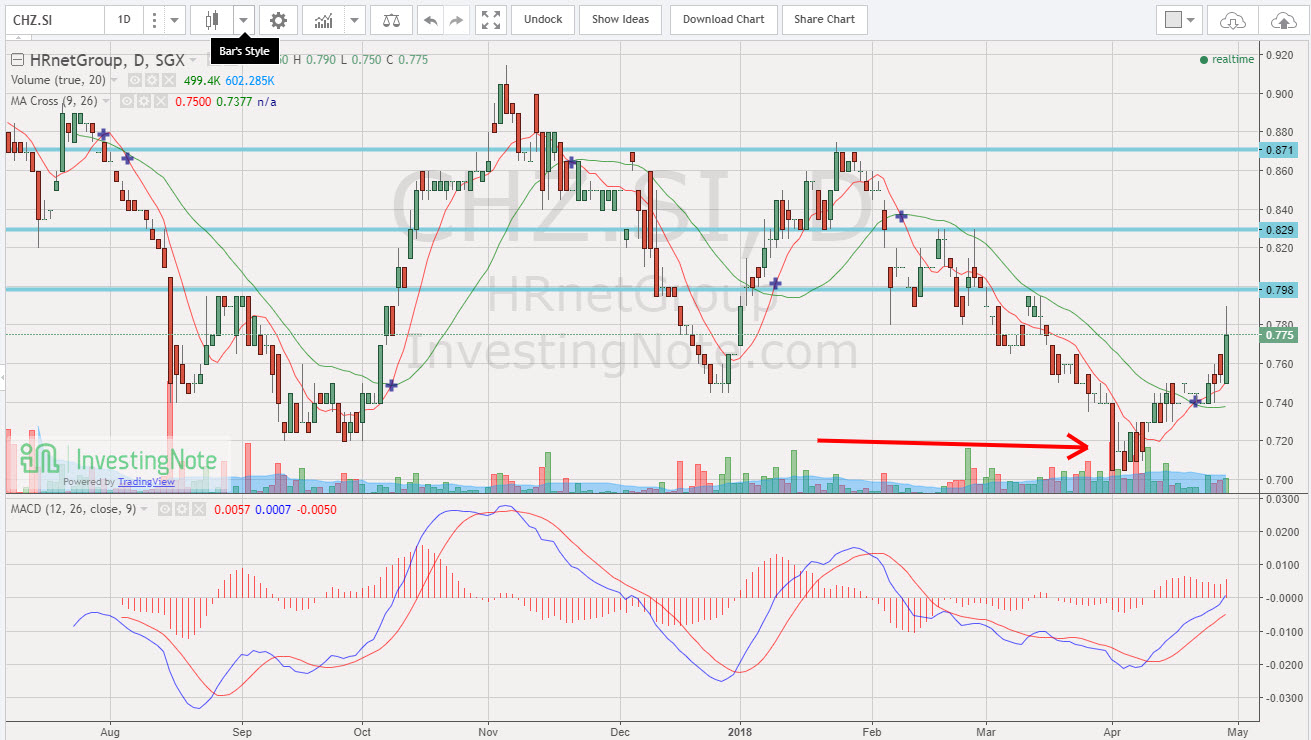Open the chart settings gear icon
Image resolution: width=1311 pixels, height=740 pixels.
click(278, 20)
